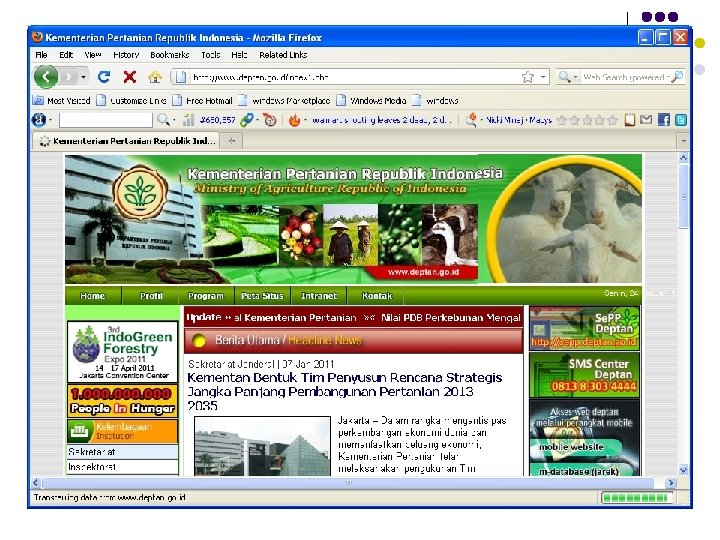720x540 pixels.
Task: Reload the page with the blue refresh icon
Action: pos(104,77)
